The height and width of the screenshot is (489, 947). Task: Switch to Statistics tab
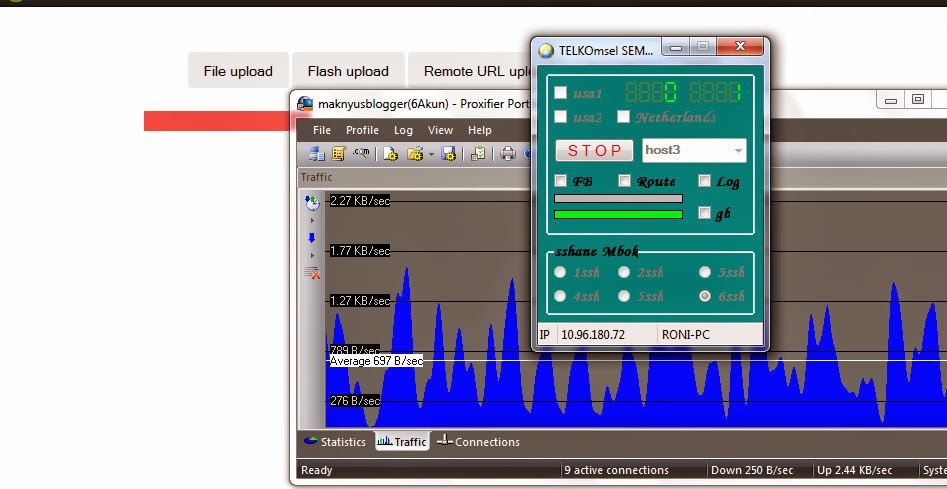[x=335, y=442]
